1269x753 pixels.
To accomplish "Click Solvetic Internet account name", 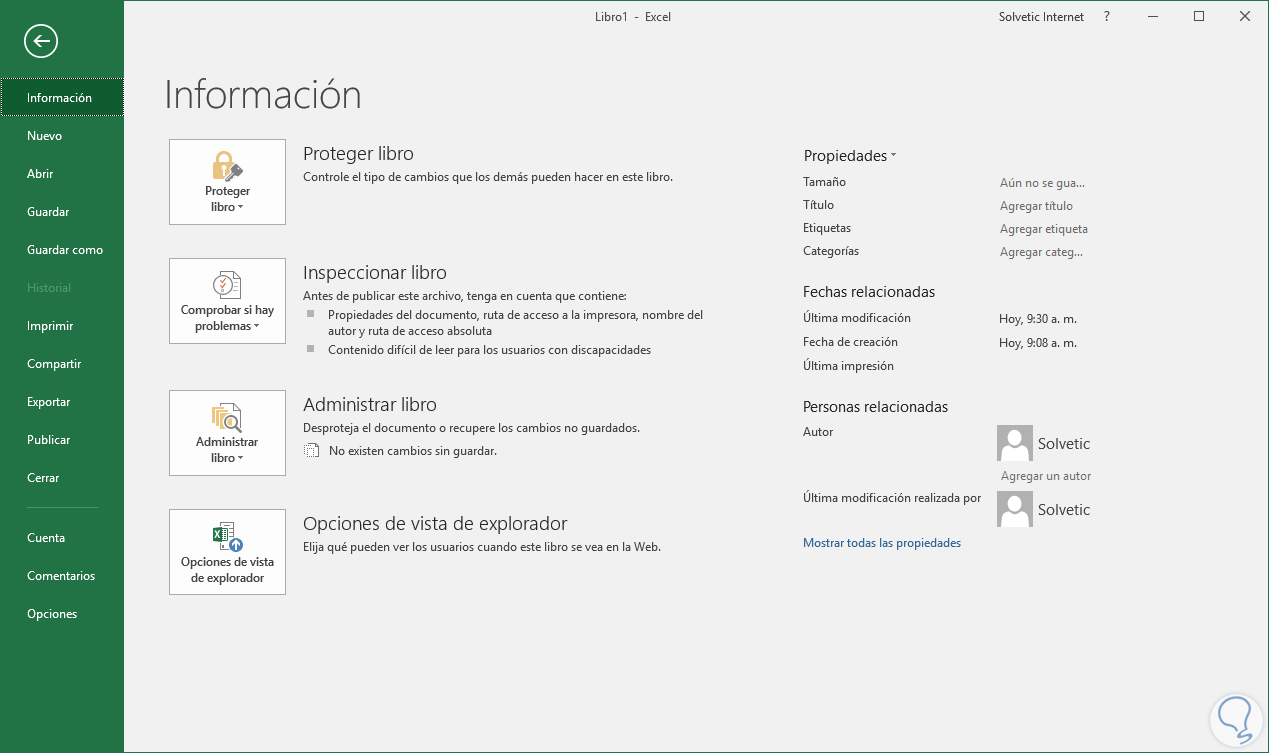I will (x=1041, y=17).
